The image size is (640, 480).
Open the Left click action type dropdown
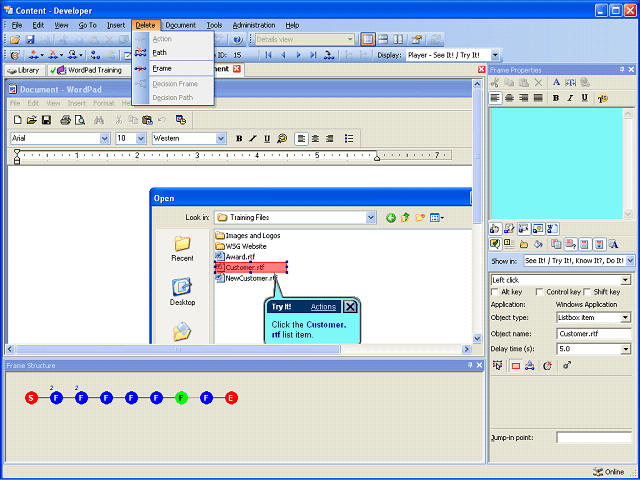(625, 280)
